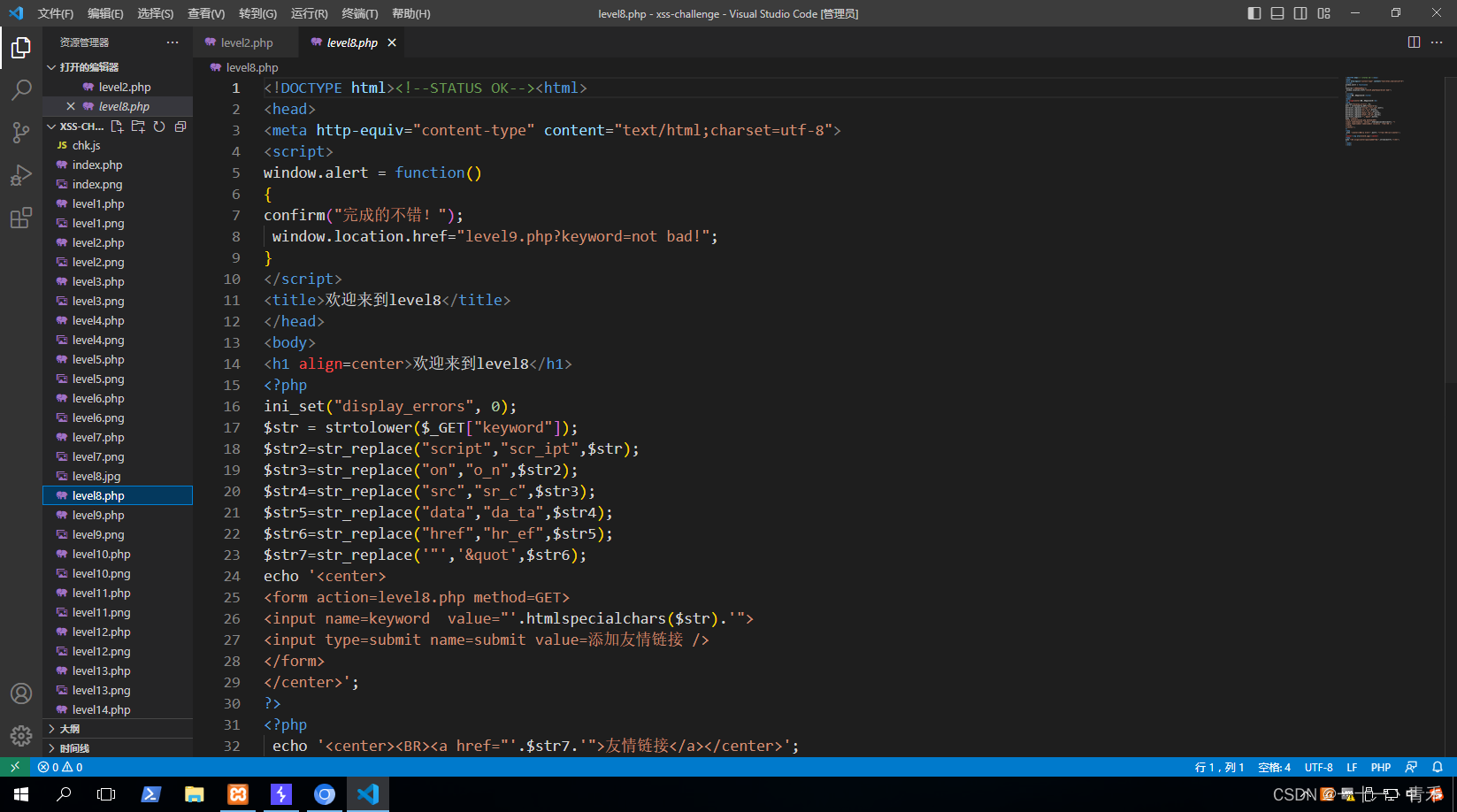This screenshot has height=812, width=1457.
Task: Click the New File icon in explorer
Action: (117, 126)
